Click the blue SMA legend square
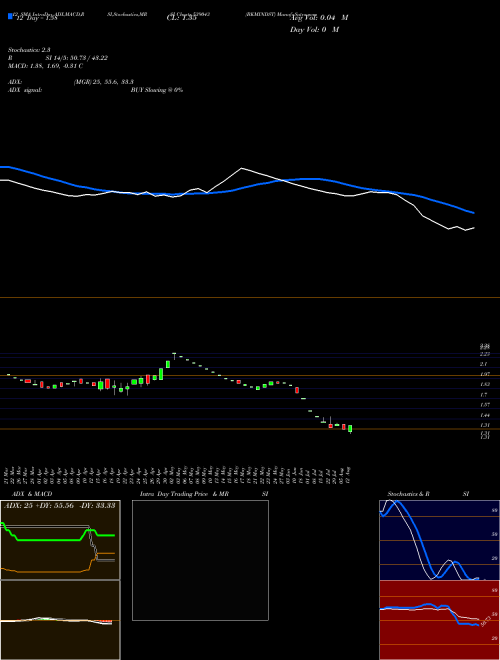Viewport: 500px width, 660px height. pos(11,16)
